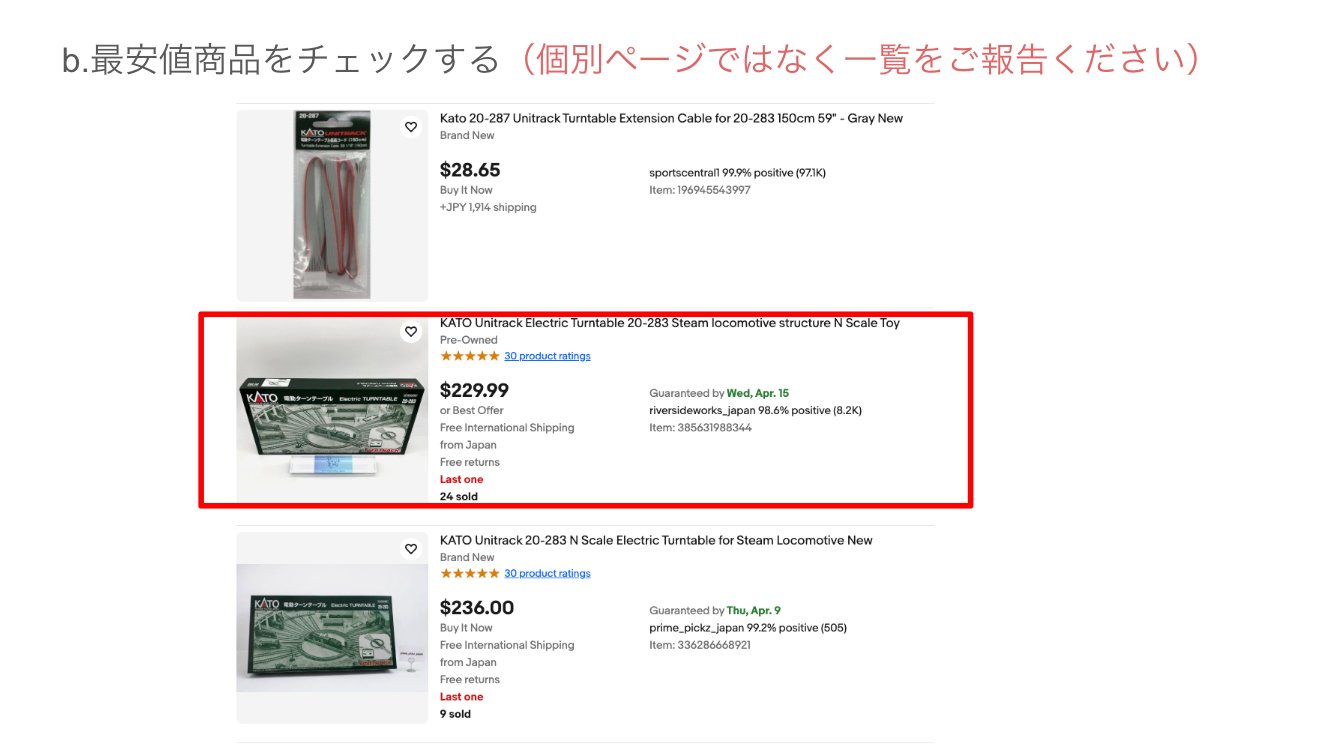
Task: Click seller riversideworks_japan feedback text
Action: (755, 410)
